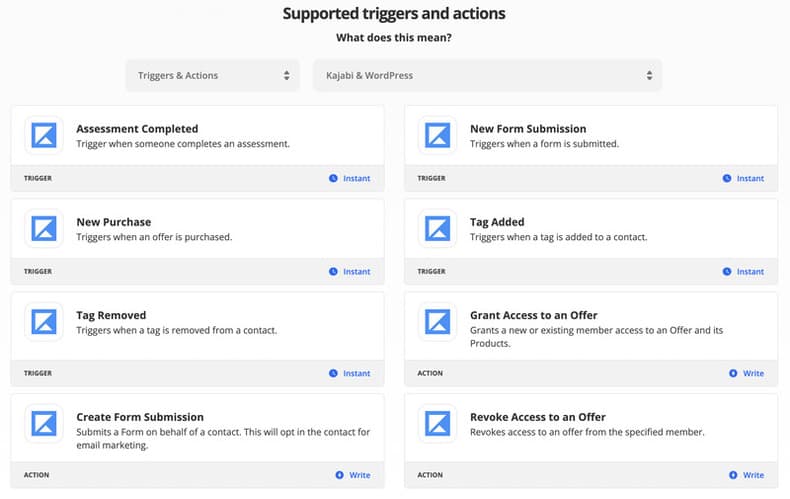
Task: Open Tag Added trigger title
Action: pos(497,222)
